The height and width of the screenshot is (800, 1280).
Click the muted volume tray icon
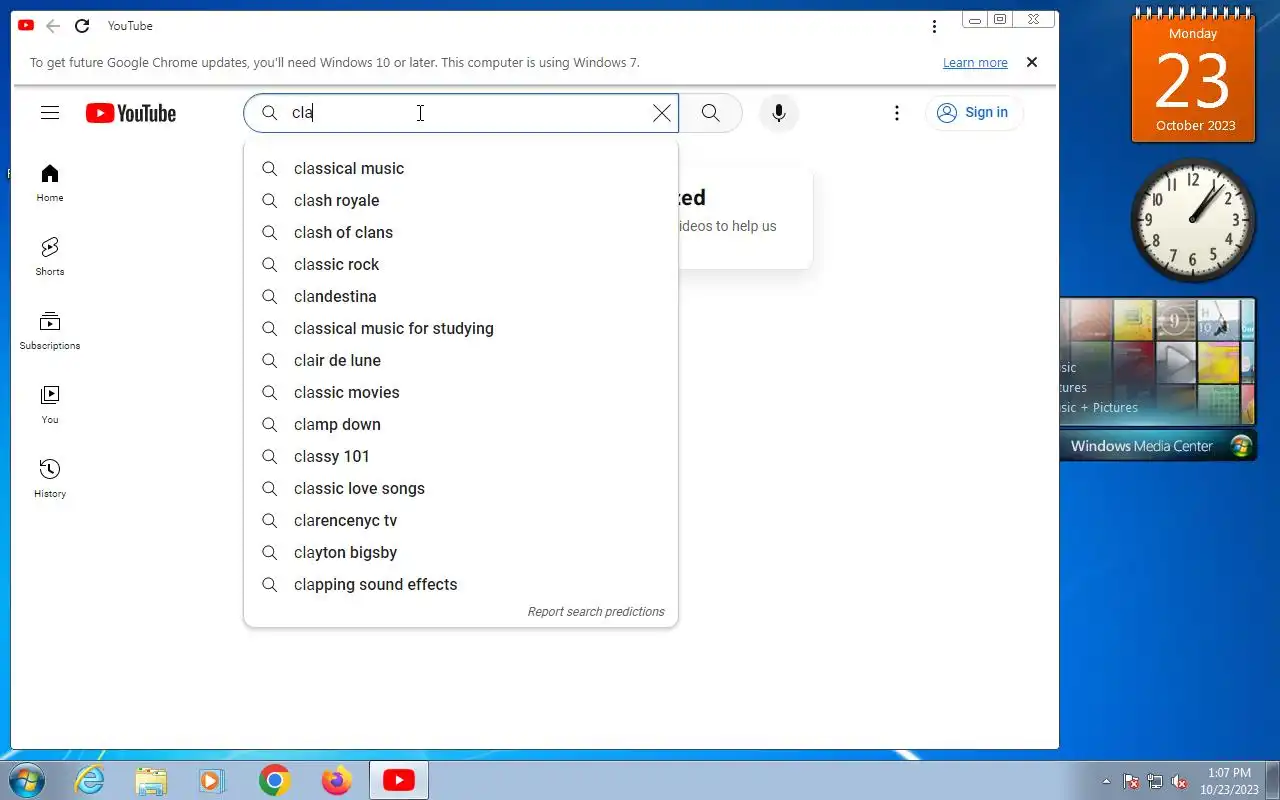pyautogui.click(x=1179, y=782)
